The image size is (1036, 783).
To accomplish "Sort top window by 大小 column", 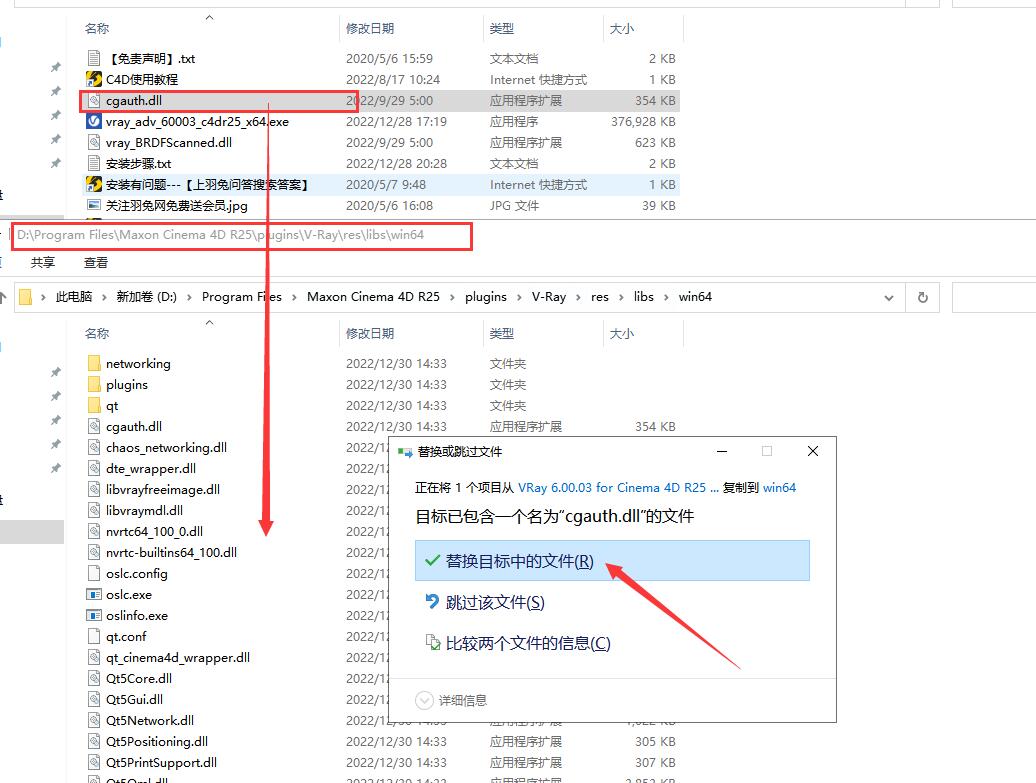I will tap(622, 28).
